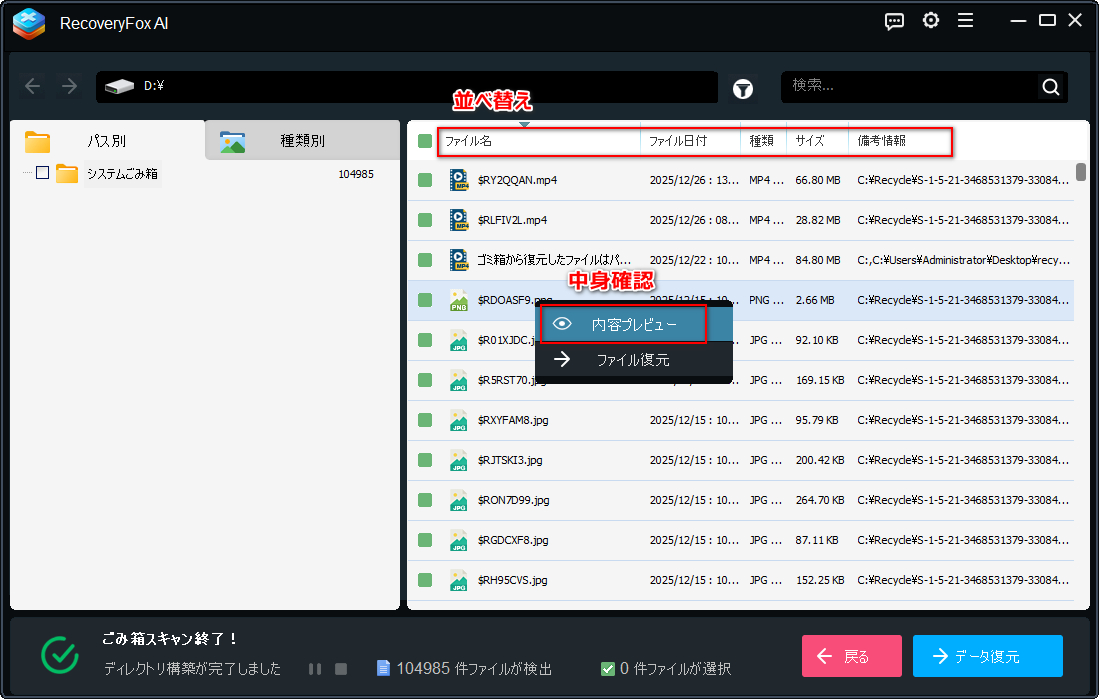The width and height of the screenshot is (1099, 699).
Task: Click the search magnifier icon
Action: [1050, 87]
